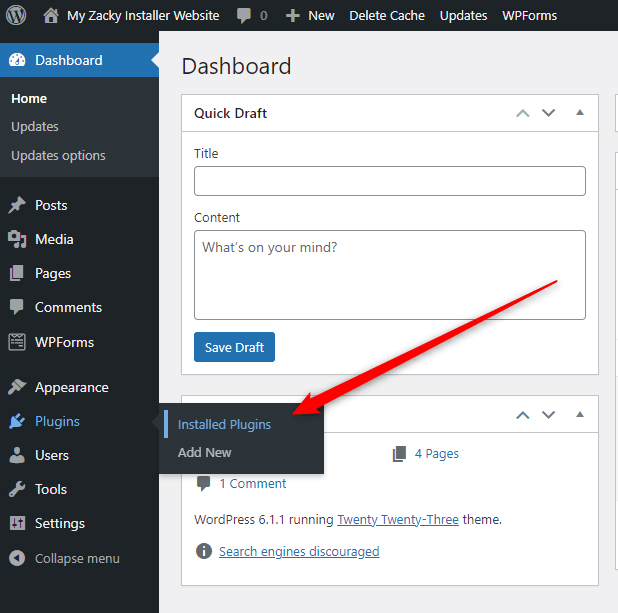The height and width of the screenshot is (613, 618).
Task: Open the Settings menu label
Action: point(60,524)
